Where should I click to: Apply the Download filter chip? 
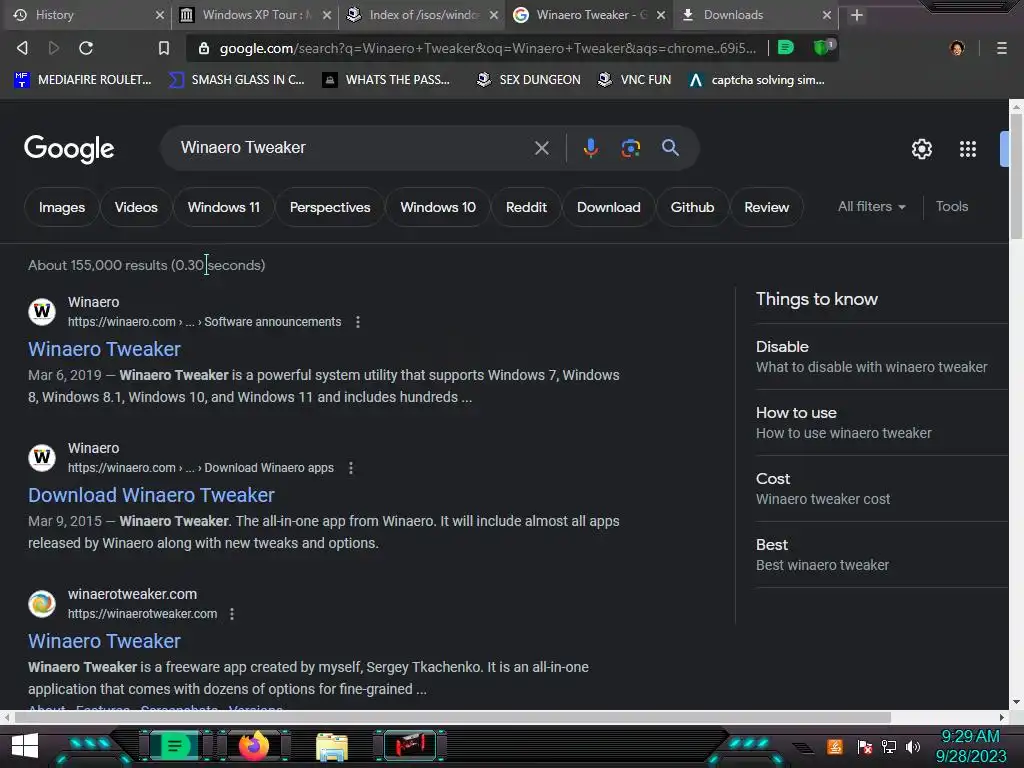[x=608, y=207]
